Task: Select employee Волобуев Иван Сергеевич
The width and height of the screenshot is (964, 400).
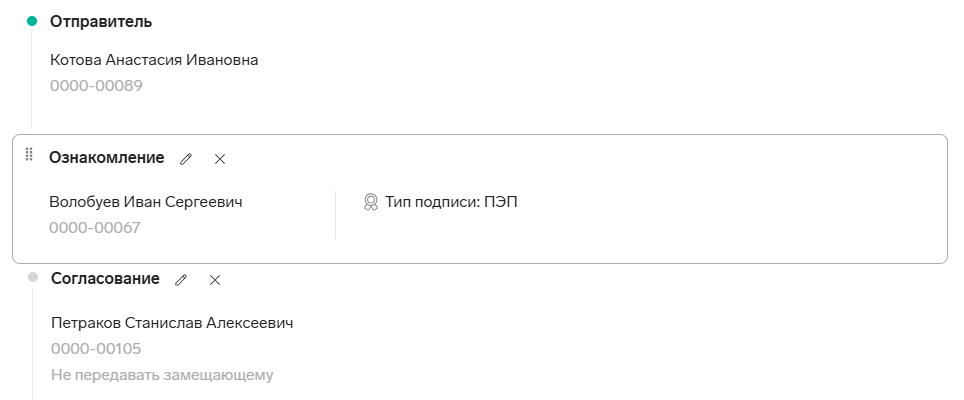Action: [x=146, y=202]
